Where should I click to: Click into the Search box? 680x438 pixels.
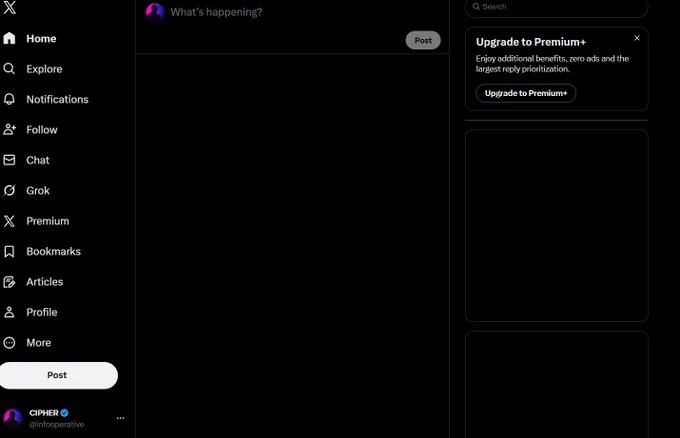556,7
